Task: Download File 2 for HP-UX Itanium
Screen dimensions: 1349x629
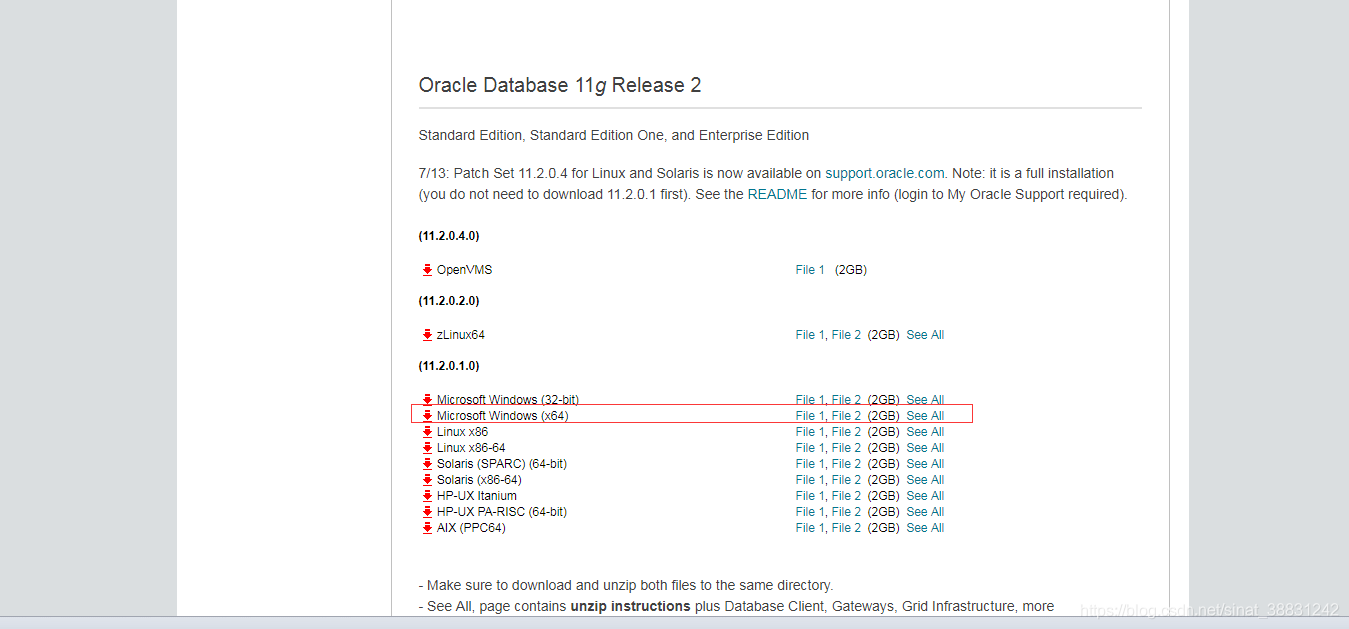Action: [x=846, y=496]
